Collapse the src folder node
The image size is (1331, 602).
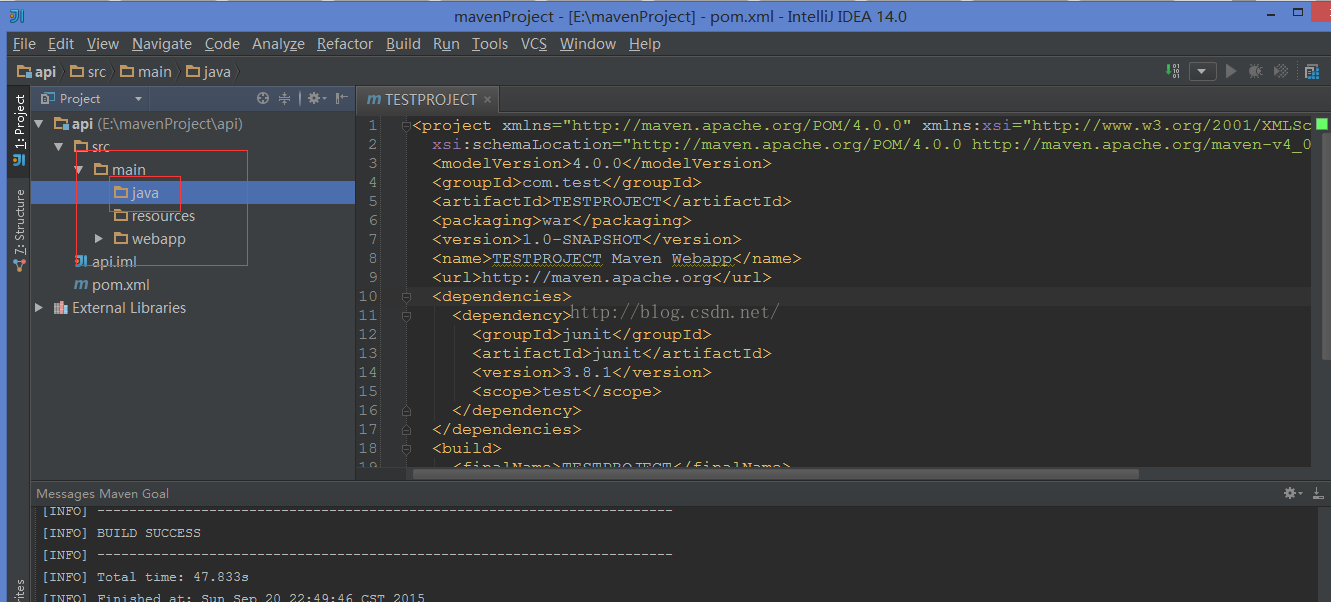point(60,147)
